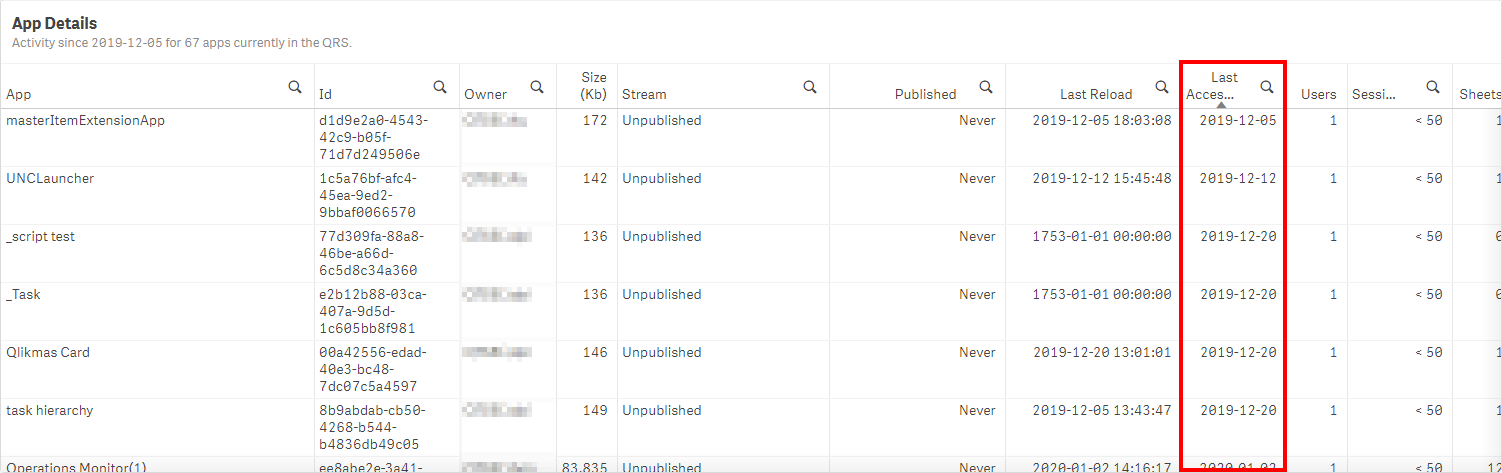Screen dimensions: 1502x473
Task: Toggle sort arrow under Last Accessed header
Action: pyautogui.click(x=1221, y=104)
